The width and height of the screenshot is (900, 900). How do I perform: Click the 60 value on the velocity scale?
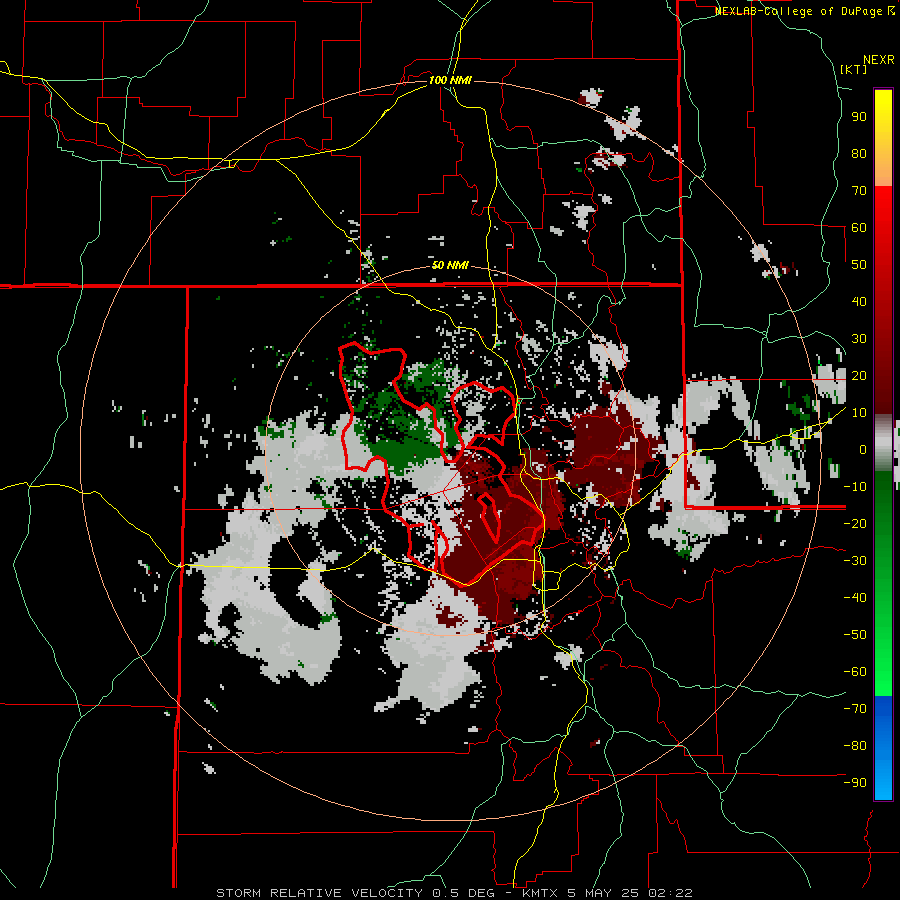coord(859,227)
